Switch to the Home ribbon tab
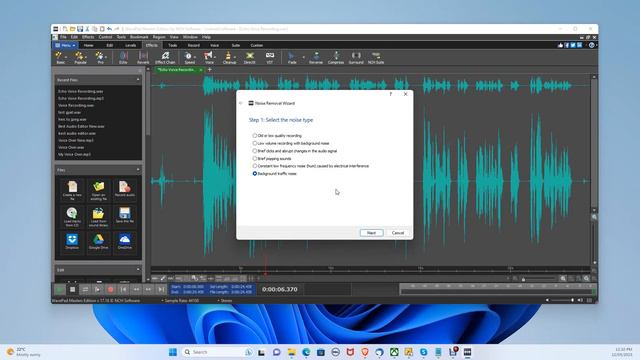Image resolution: width=640 pixels, height=360 pixels. (x=89, y=45)
